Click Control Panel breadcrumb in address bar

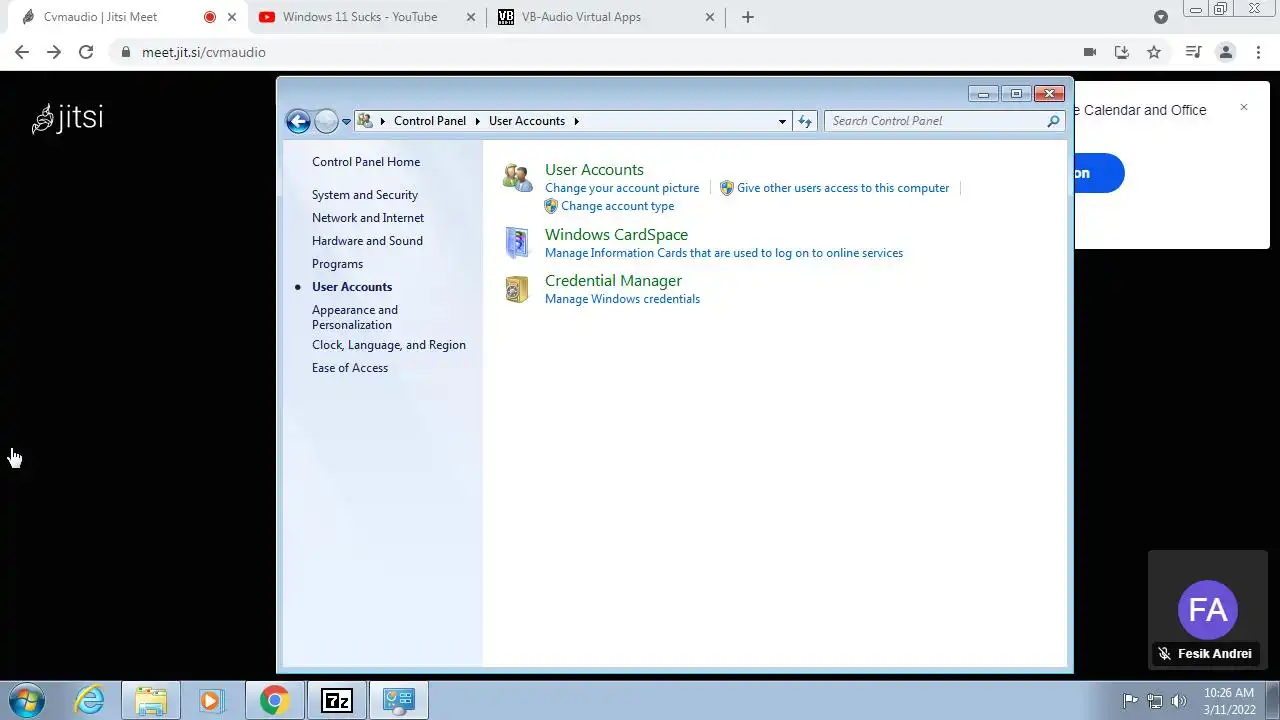(430, 121)
